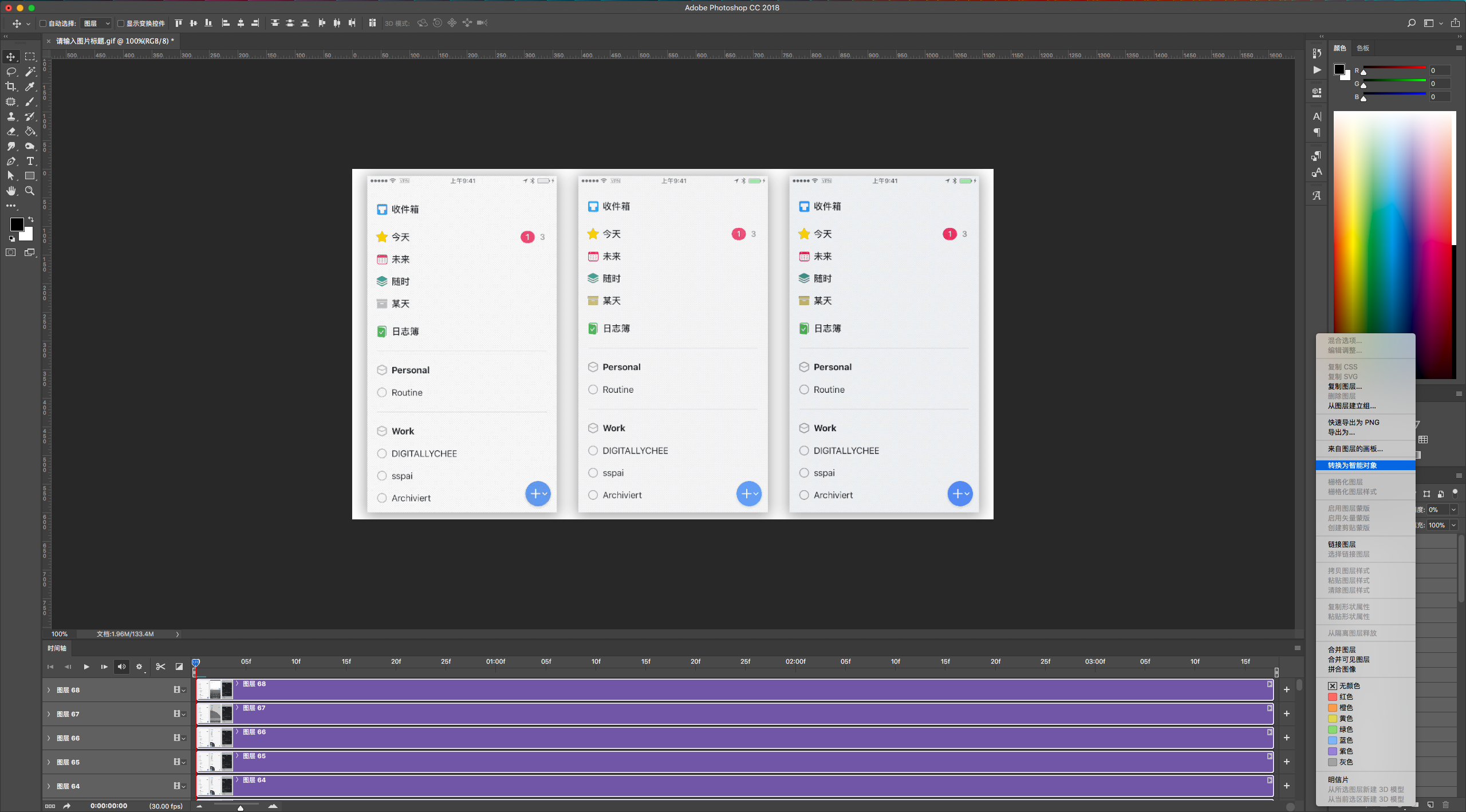
Task: Expand the 图层 68 timeline track
Action: click(49, 690)
